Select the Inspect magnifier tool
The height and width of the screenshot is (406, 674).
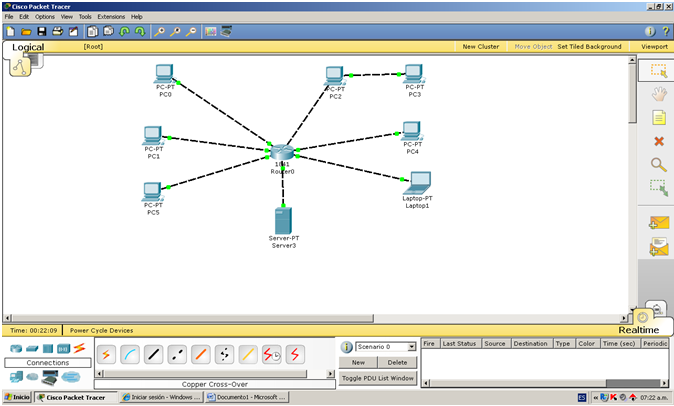(659, 165)
